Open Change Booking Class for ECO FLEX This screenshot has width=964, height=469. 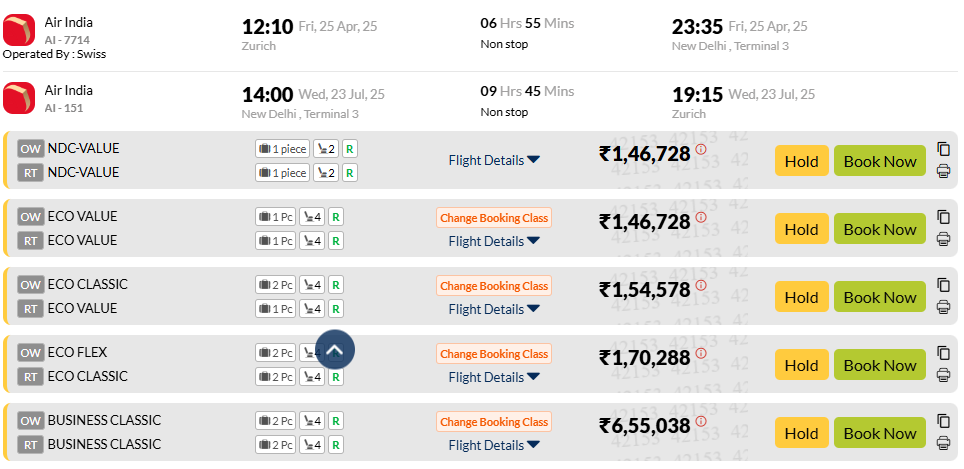coord(494,354)
